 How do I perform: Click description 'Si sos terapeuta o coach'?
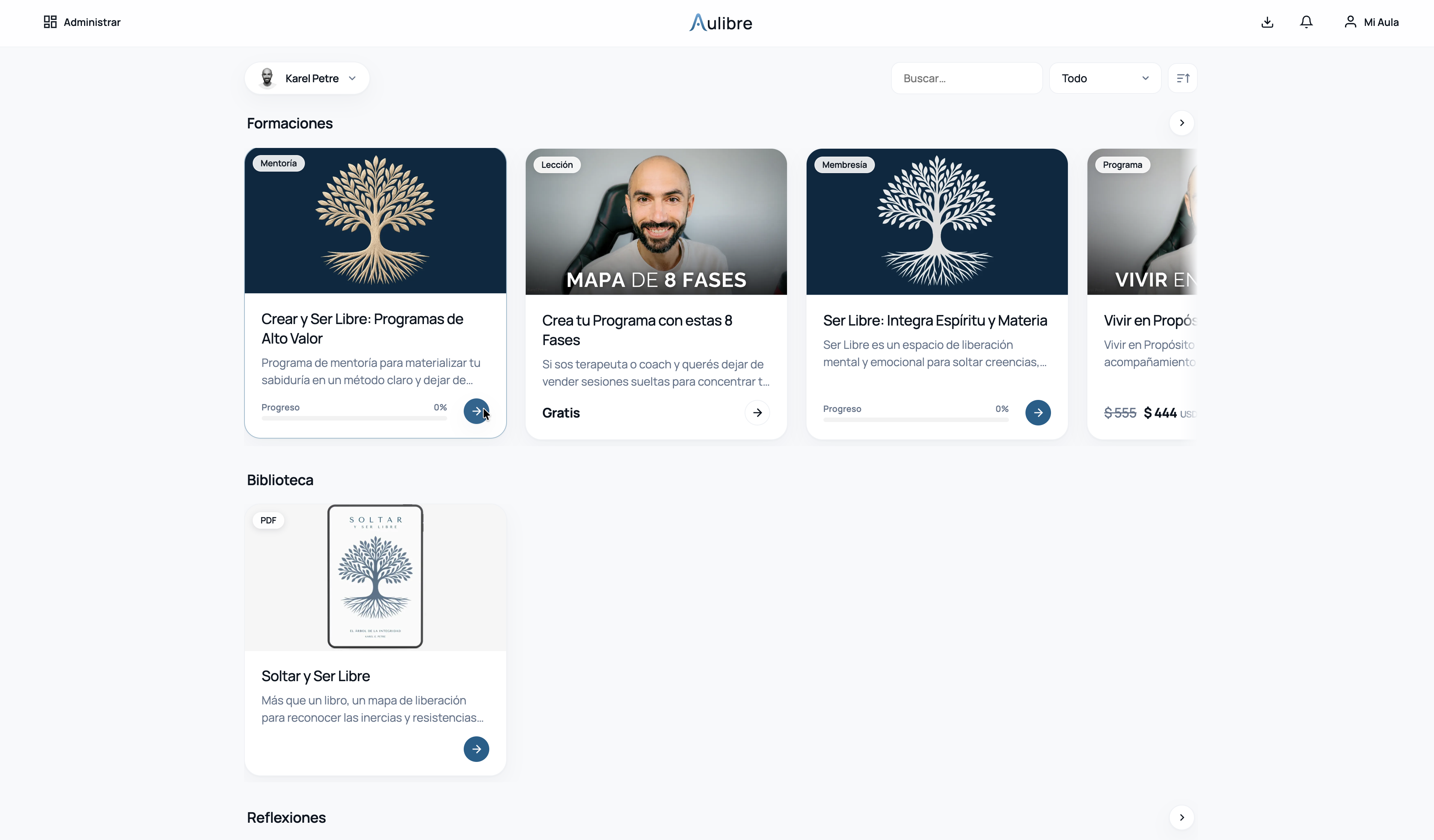tap(656, 373)
